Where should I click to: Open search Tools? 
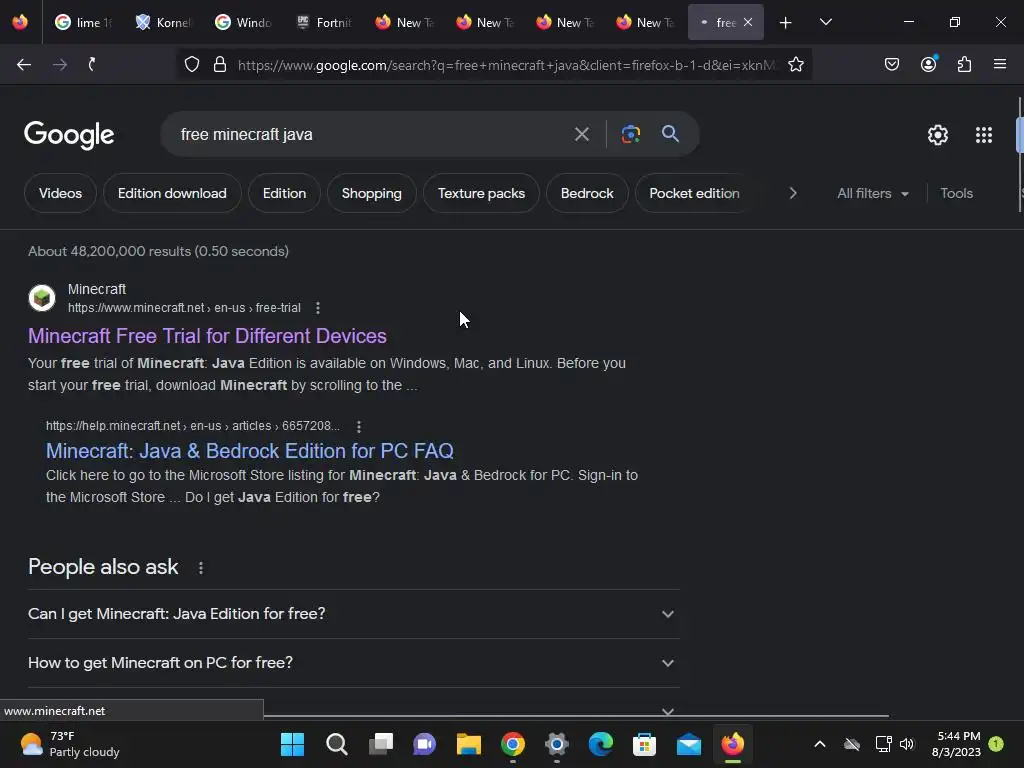pos(956,193)
